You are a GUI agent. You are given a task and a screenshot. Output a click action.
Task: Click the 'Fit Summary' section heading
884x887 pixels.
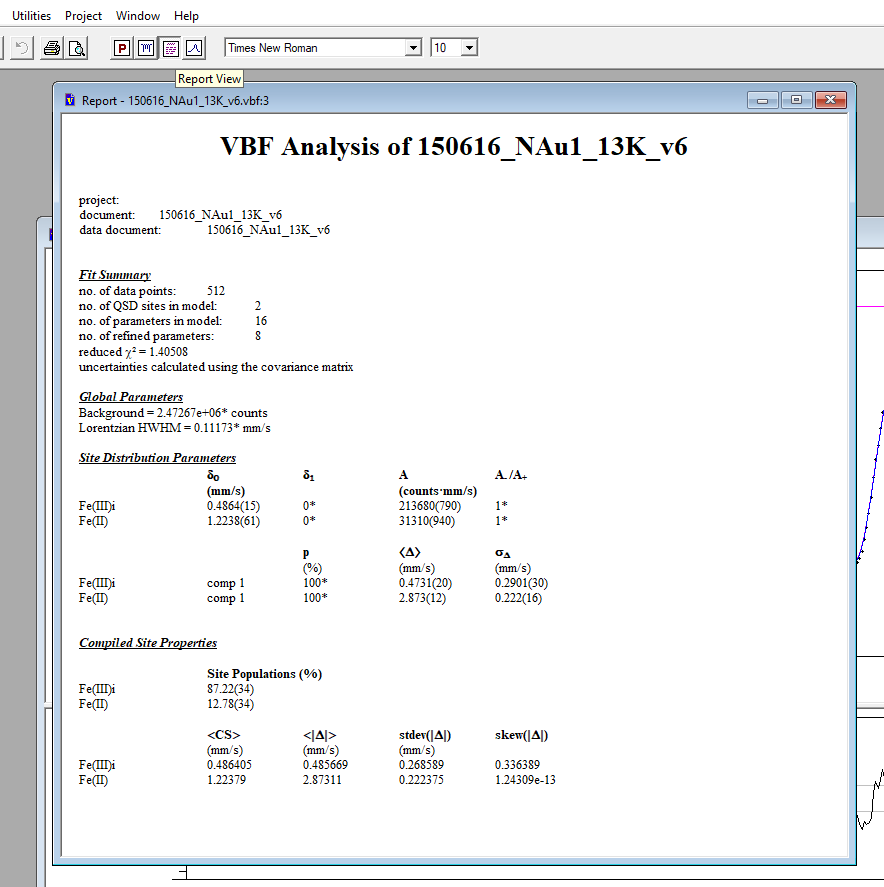click(115, 275)
